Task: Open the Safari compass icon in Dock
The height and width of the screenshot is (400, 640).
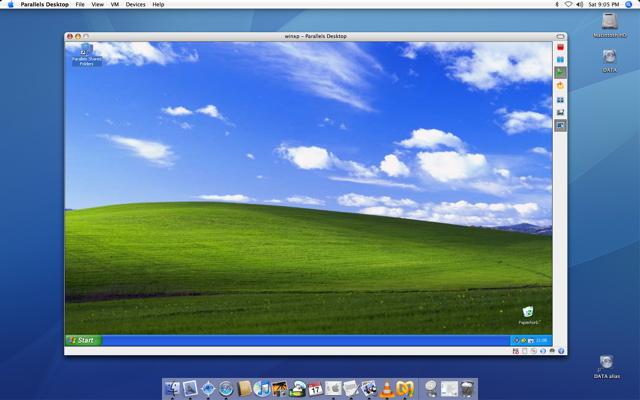Action: click(208, 389)
